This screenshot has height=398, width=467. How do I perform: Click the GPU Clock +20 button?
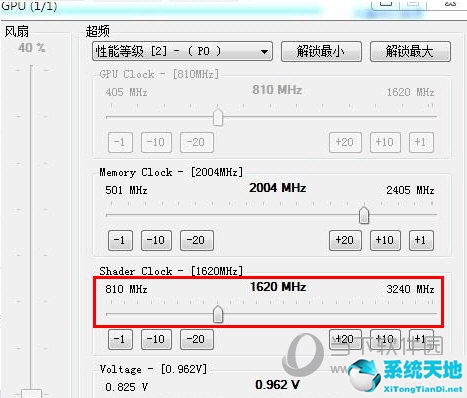tap(345, 142)
